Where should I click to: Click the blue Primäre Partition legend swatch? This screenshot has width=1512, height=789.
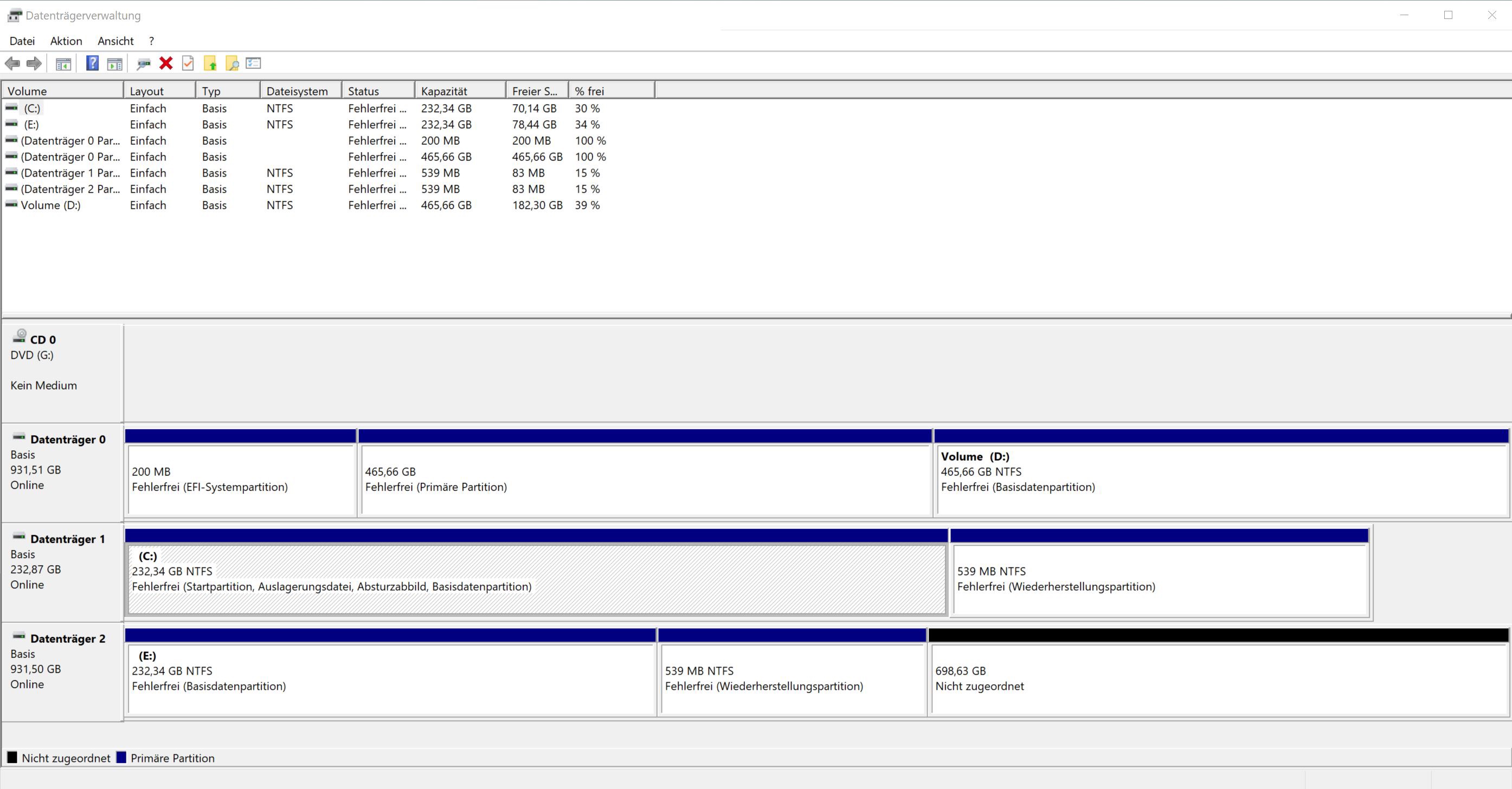pyautogui.click(x=121, y=758)
